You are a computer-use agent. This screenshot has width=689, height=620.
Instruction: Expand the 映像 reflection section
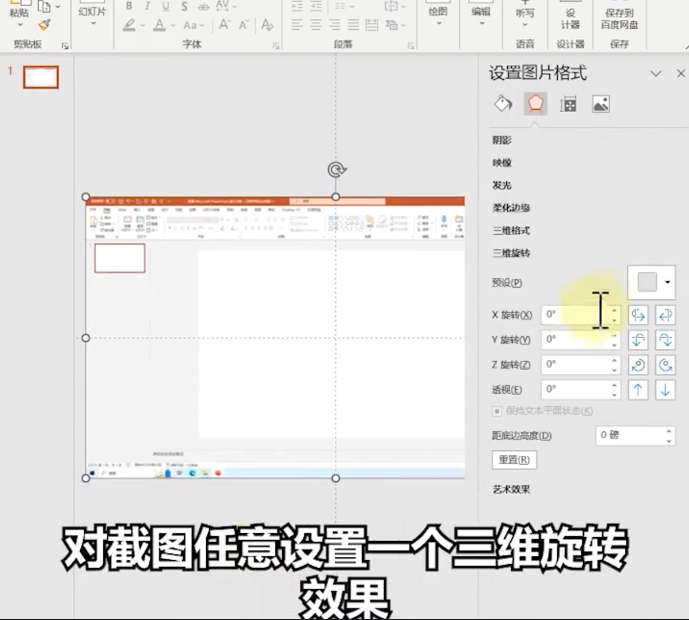502,163
